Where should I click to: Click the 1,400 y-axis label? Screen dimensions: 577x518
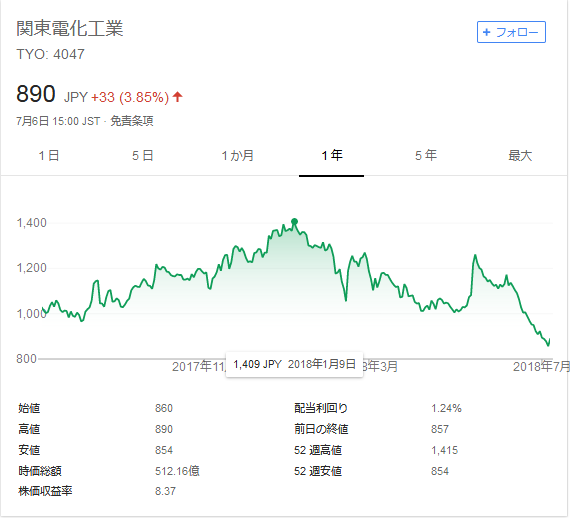point(32,223)
